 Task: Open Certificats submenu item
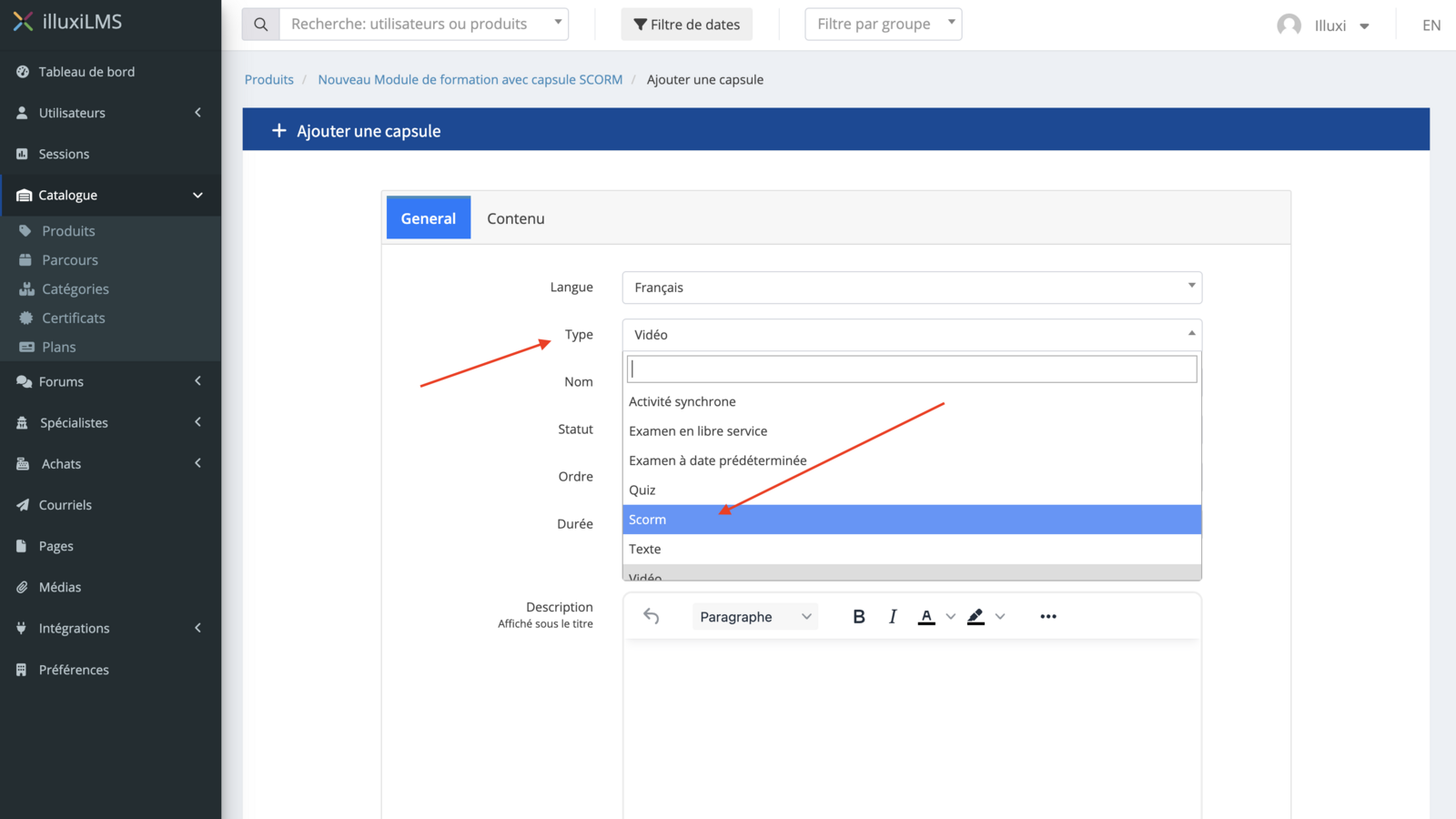click(74, 318)
